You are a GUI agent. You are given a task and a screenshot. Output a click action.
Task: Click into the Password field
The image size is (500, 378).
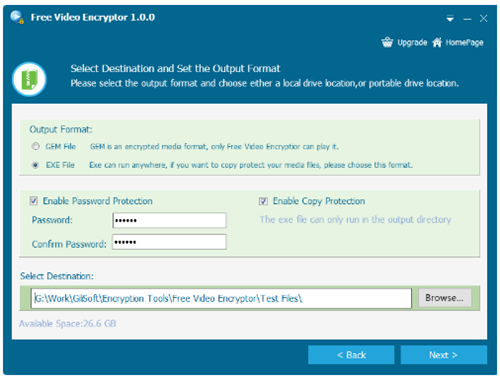(169, 220)
